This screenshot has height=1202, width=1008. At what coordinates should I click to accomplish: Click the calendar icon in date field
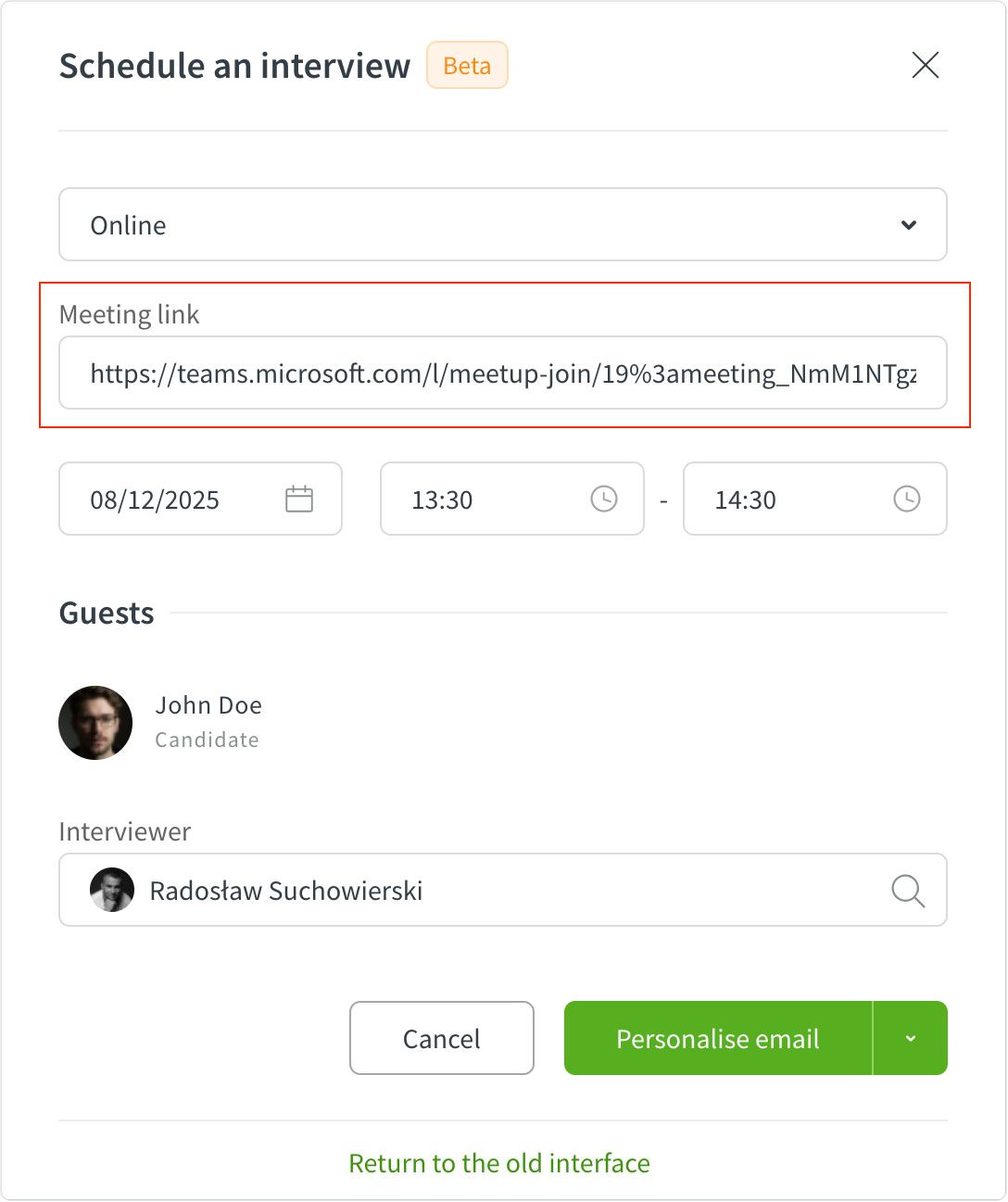click(299, 500)
